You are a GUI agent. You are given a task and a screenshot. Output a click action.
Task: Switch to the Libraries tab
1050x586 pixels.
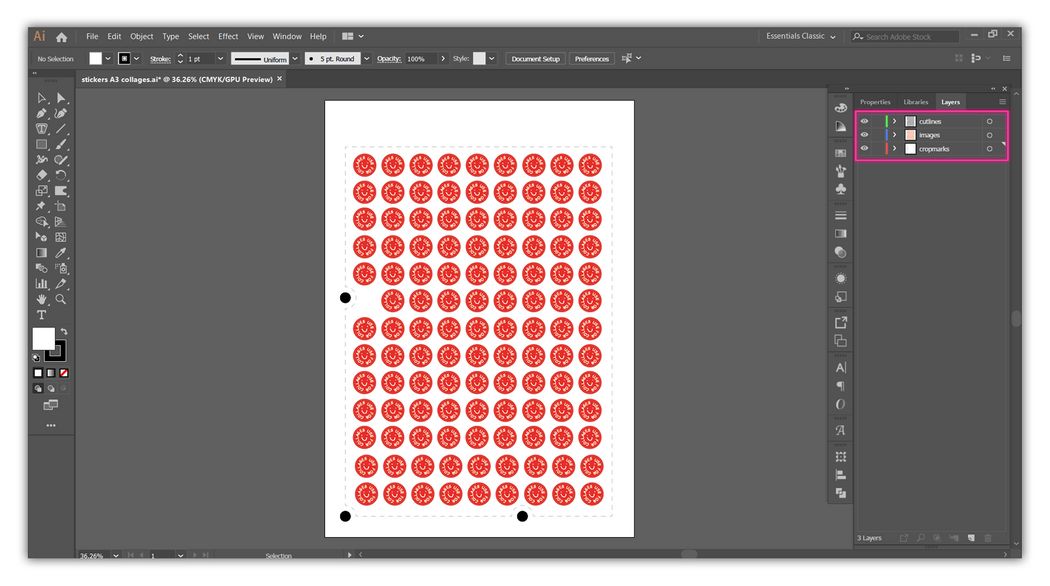(x=915, y=101)
